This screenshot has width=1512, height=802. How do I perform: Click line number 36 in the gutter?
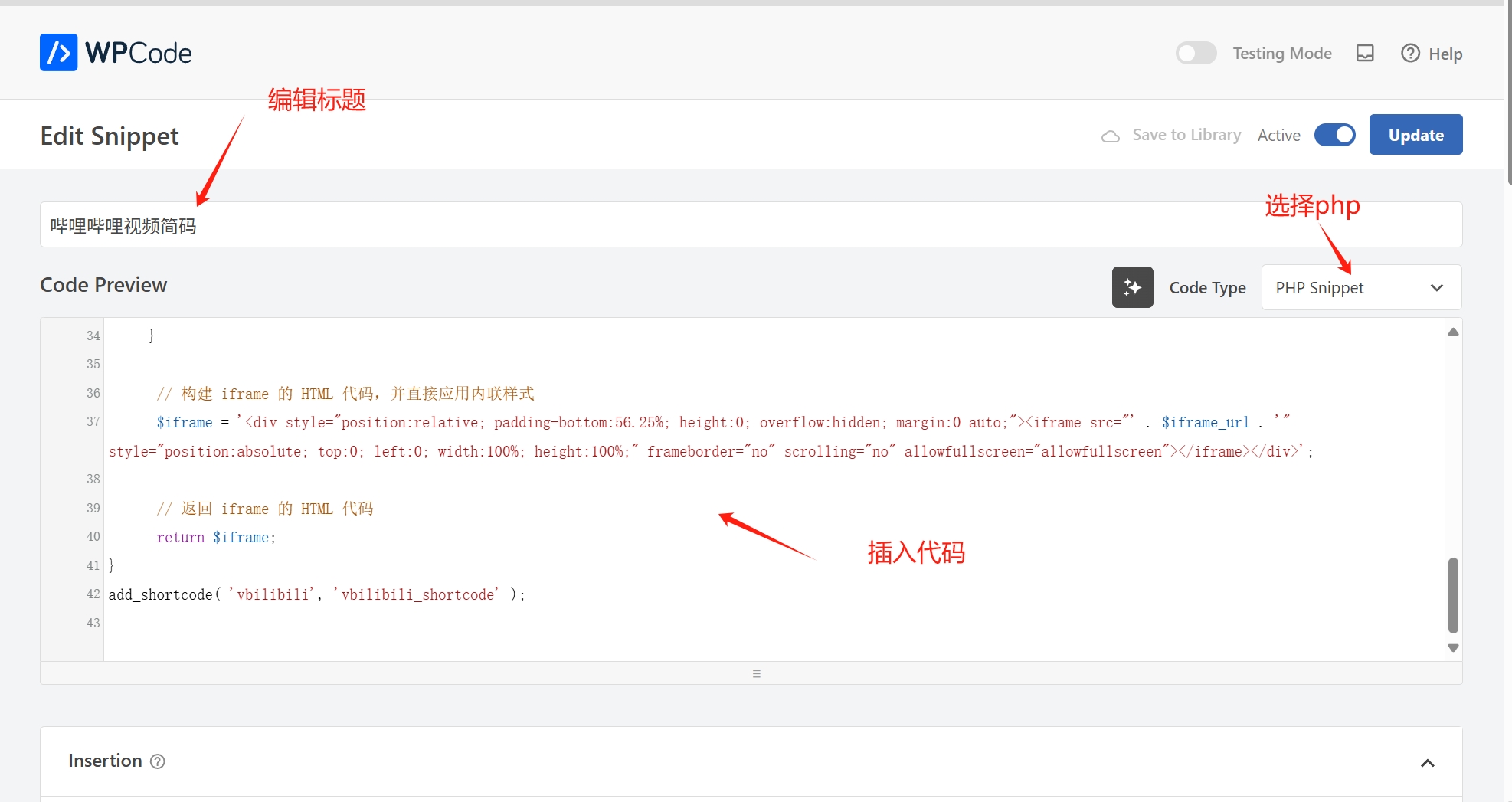pos(93,393)
